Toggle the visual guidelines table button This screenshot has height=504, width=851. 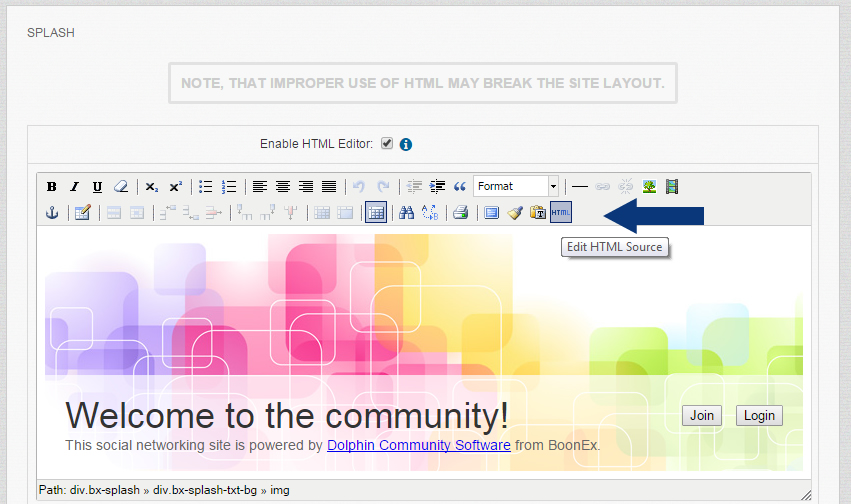click(376, 212)
